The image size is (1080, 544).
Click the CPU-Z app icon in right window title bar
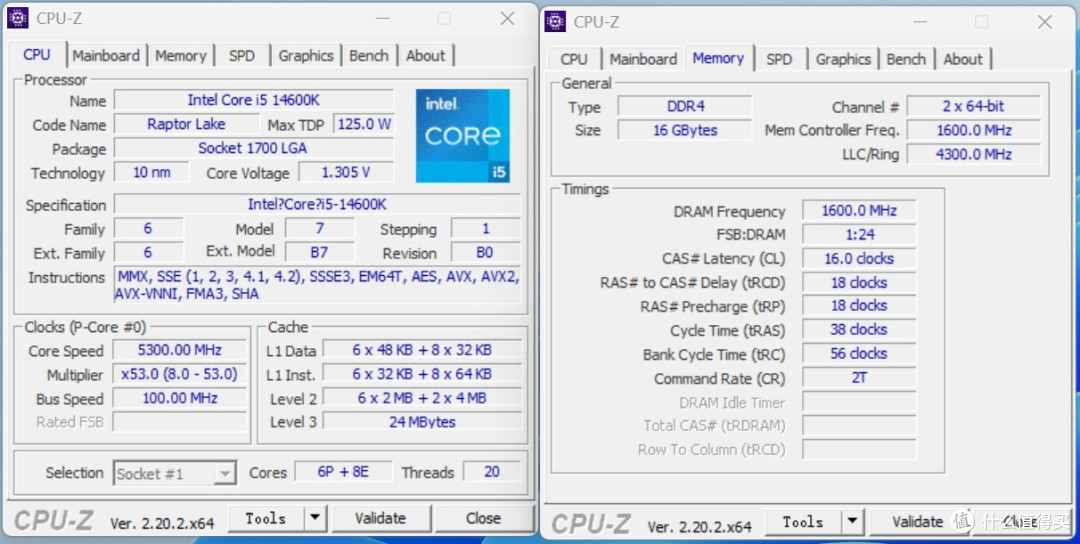[554, 21]
